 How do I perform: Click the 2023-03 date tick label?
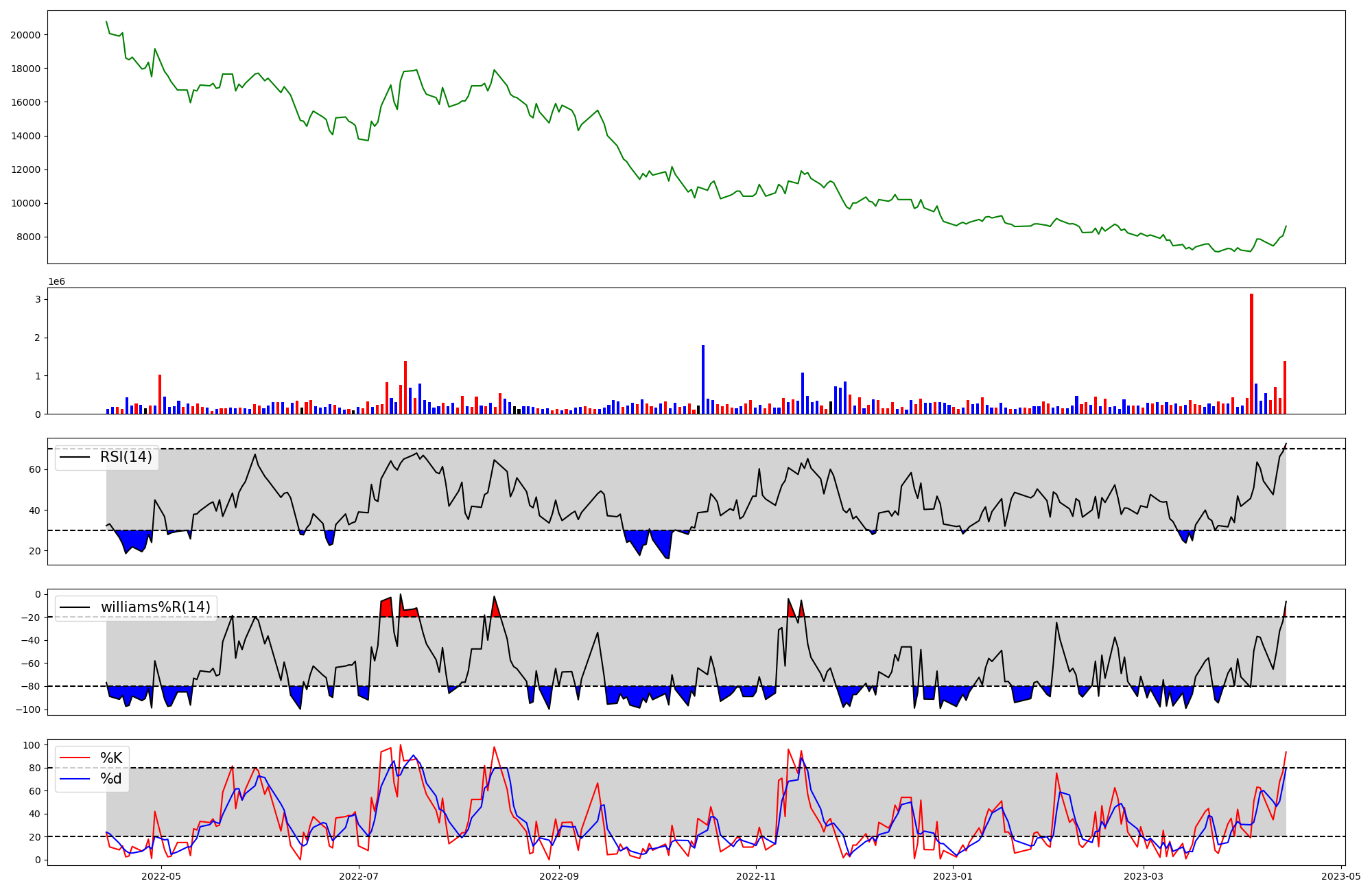click(x=1144, y=876)
